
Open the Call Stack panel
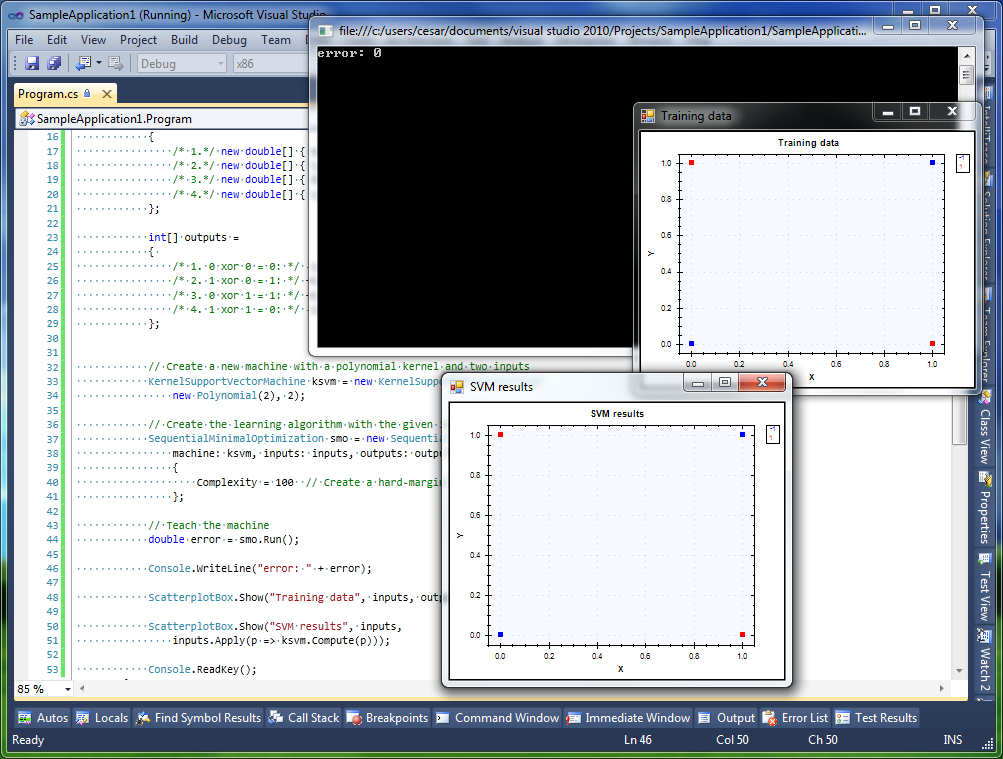pos(304,717)
